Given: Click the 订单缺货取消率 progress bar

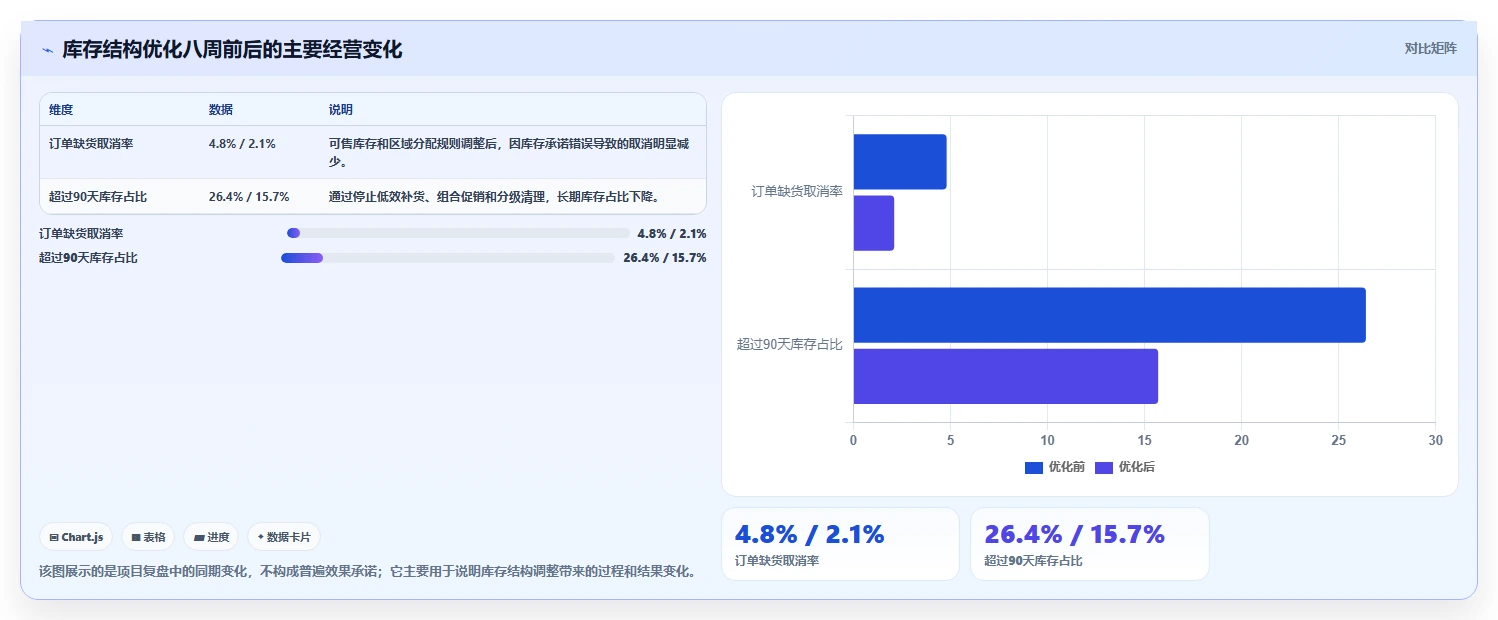Looking at the screenshot, I should point(458,233).
